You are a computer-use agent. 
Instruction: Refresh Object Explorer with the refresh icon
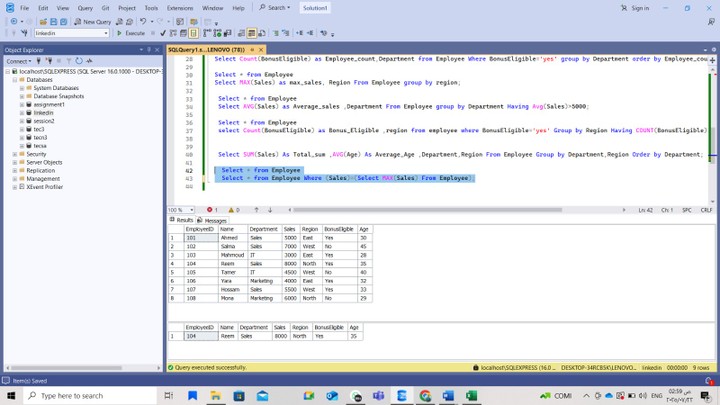pyautogui.click(x=79, y=61)
